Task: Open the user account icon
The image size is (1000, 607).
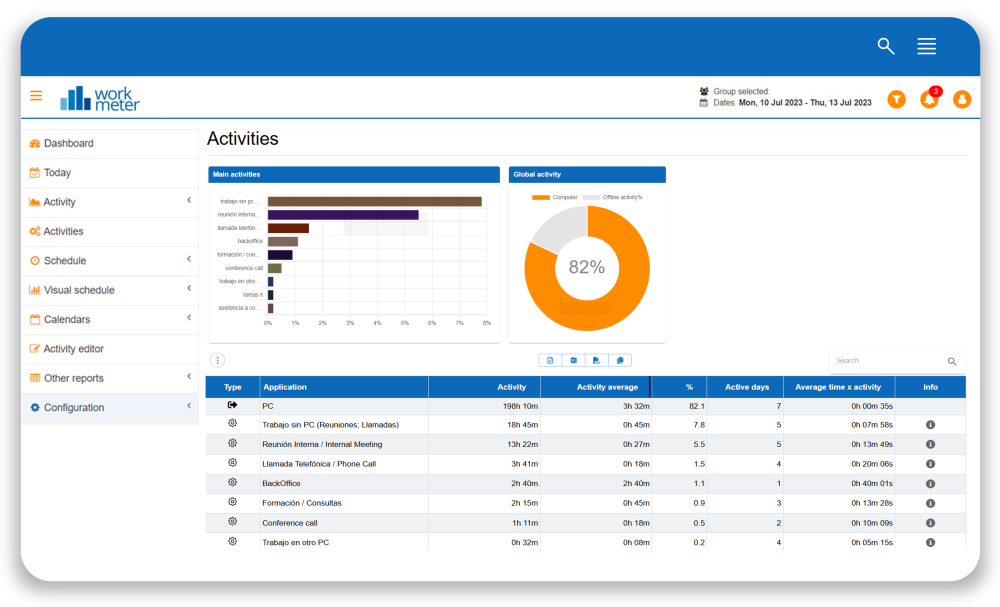Action: (962, 99)
